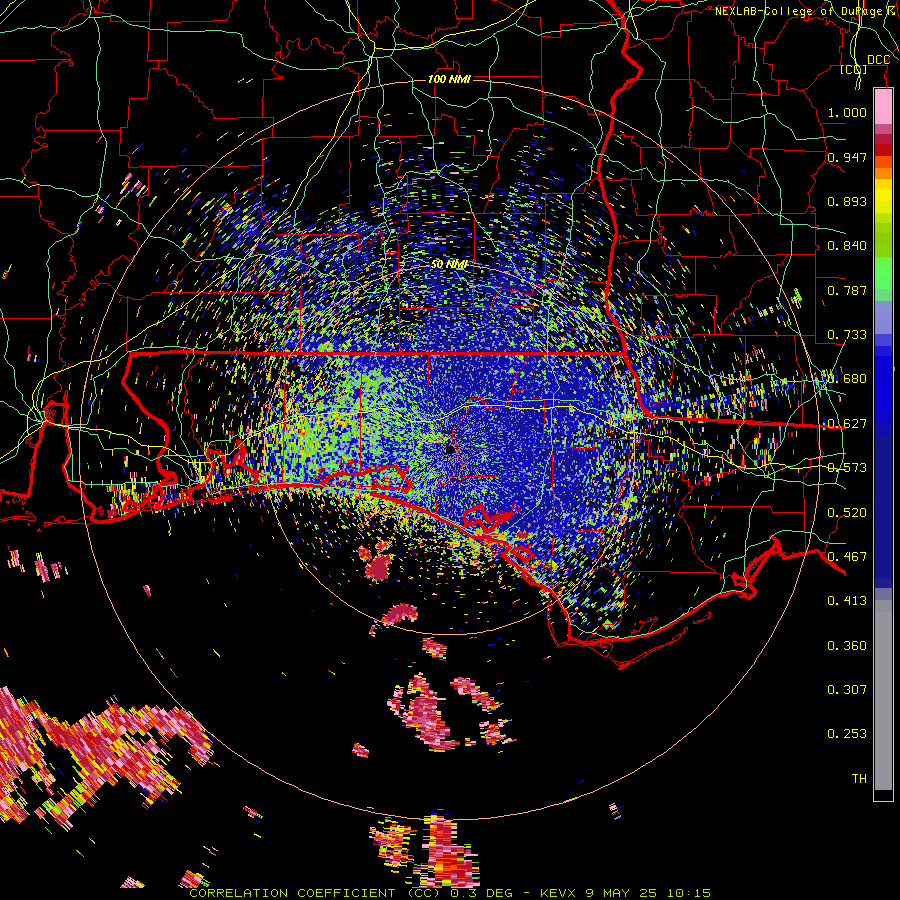Click the 0.787 scale value
This screenshot has height=900, width=900.
coord(847,290)
